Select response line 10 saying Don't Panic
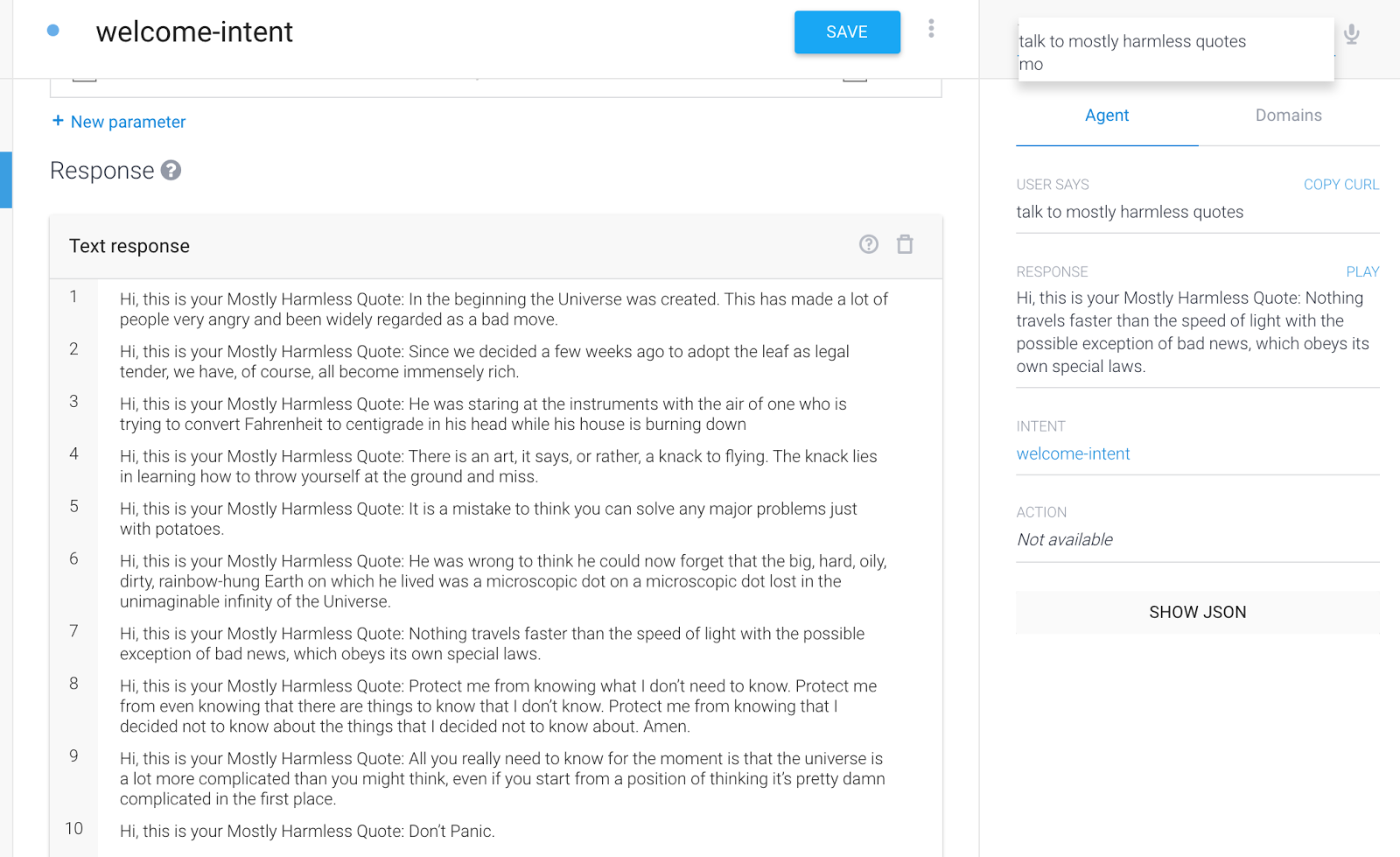1400x857 pixels. point(307,831)
